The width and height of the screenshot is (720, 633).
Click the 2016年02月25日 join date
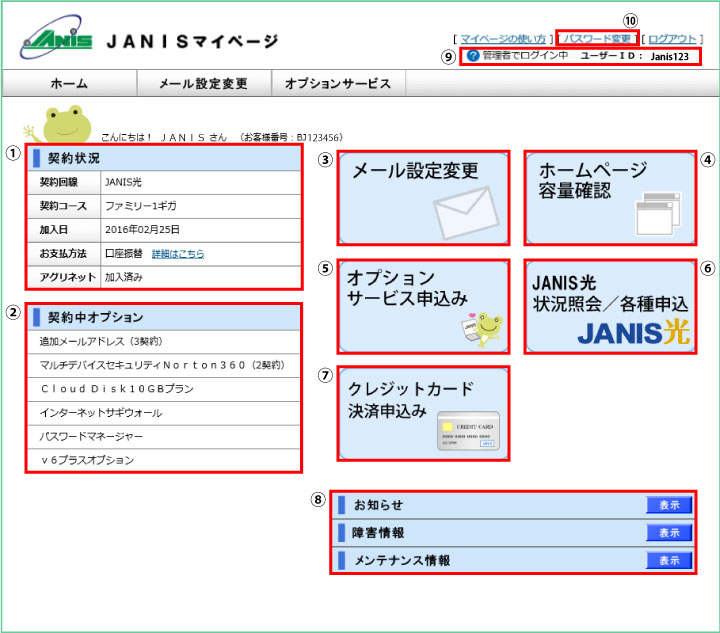point(142,230)
